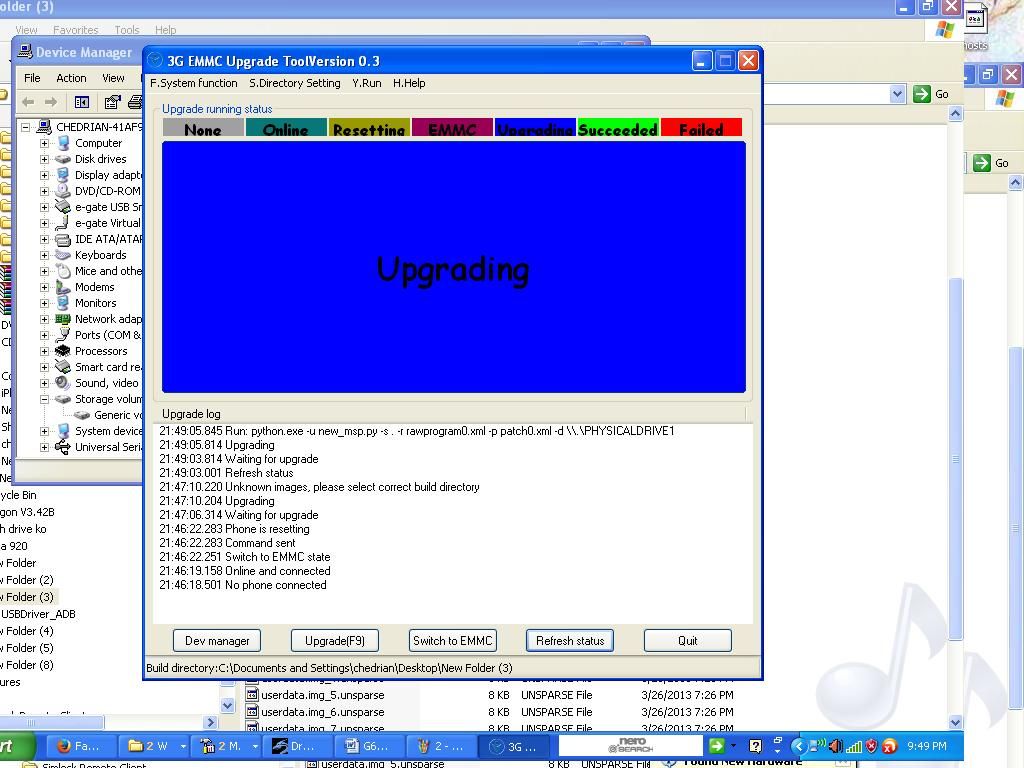1024x768 pixels.
Task: Expand the Modems tree node
Action: 44,287
